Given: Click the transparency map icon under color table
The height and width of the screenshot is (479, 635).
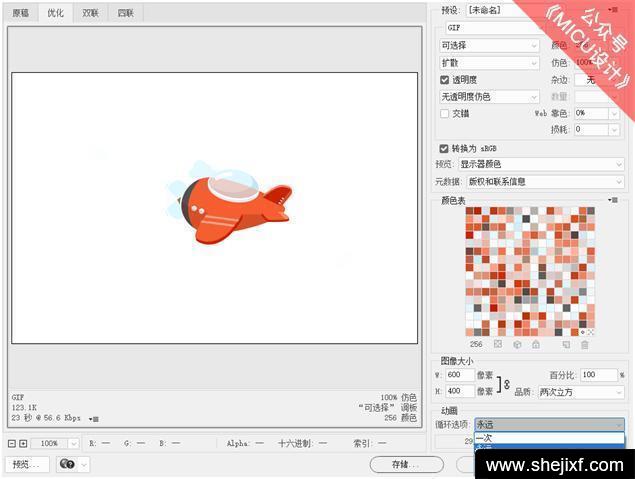Looking at the screenshot, I should pos(497,344).
